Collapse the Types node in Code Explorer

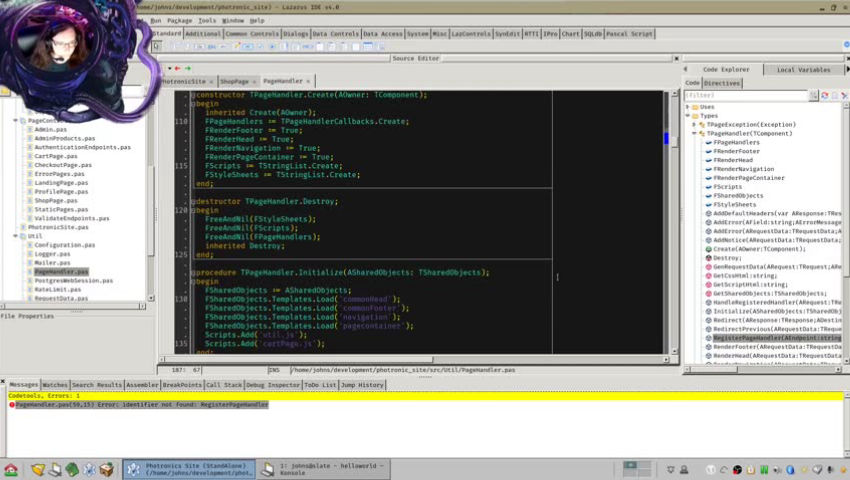coord(688,116)
